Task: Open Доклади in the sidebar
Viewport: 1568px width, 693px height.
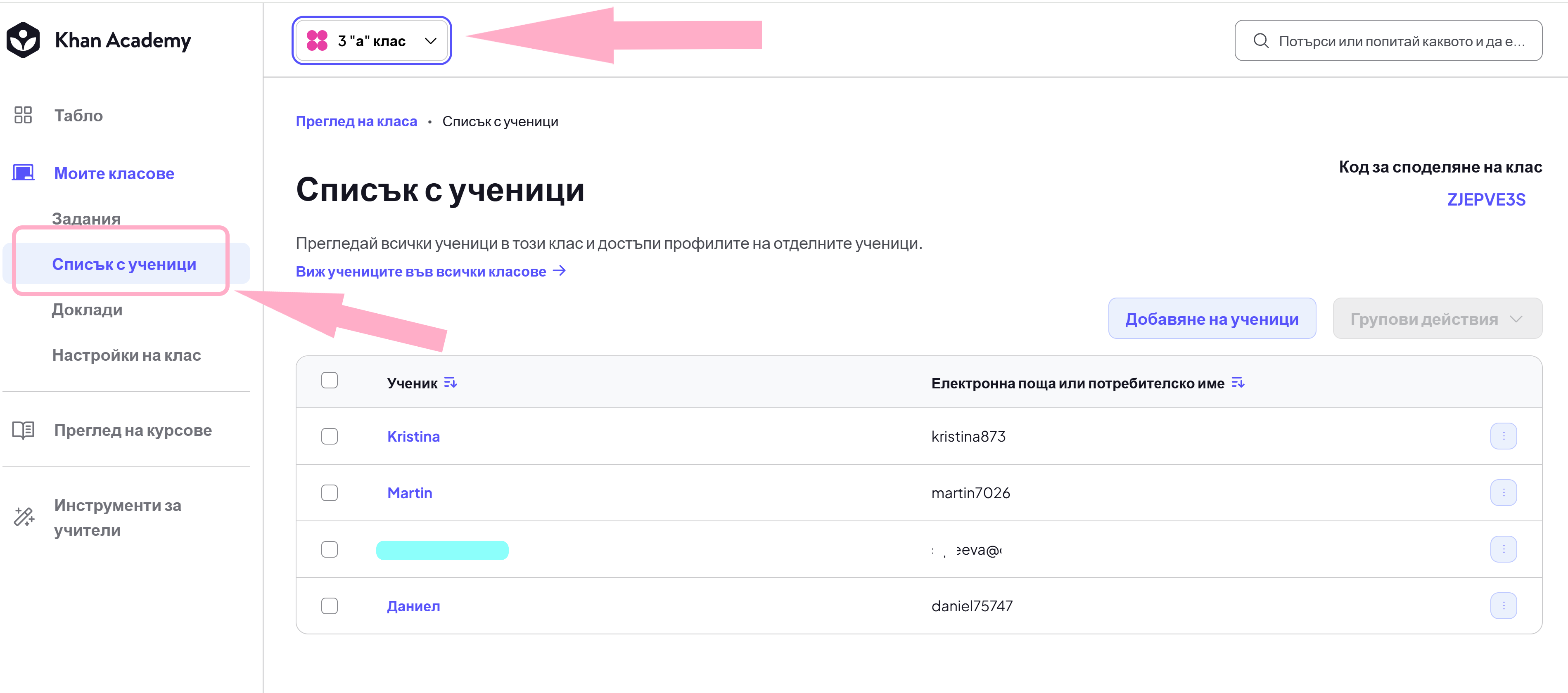Action: (87, 310)
